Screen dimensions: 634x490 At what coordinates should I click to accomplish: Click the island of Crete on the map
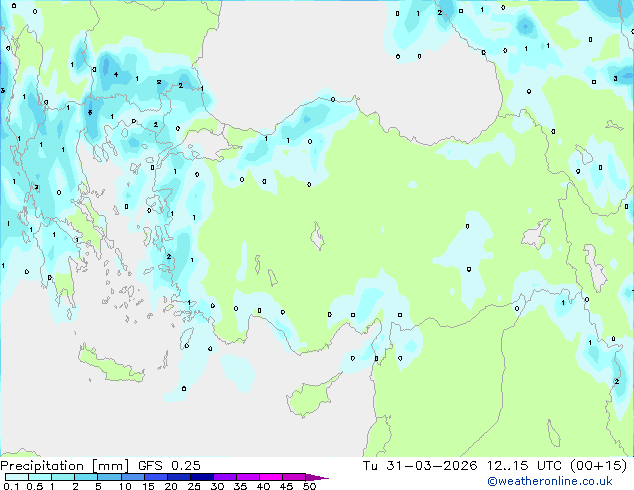point(111,365)
